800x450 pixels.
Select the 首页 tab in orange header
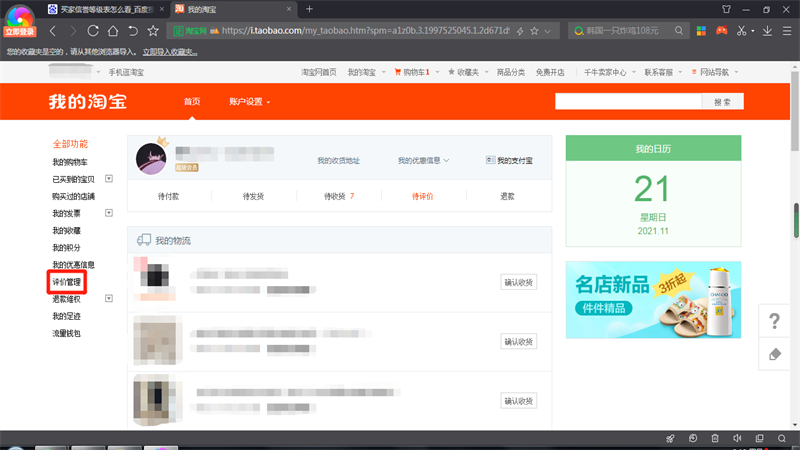(x=192, y=102)
